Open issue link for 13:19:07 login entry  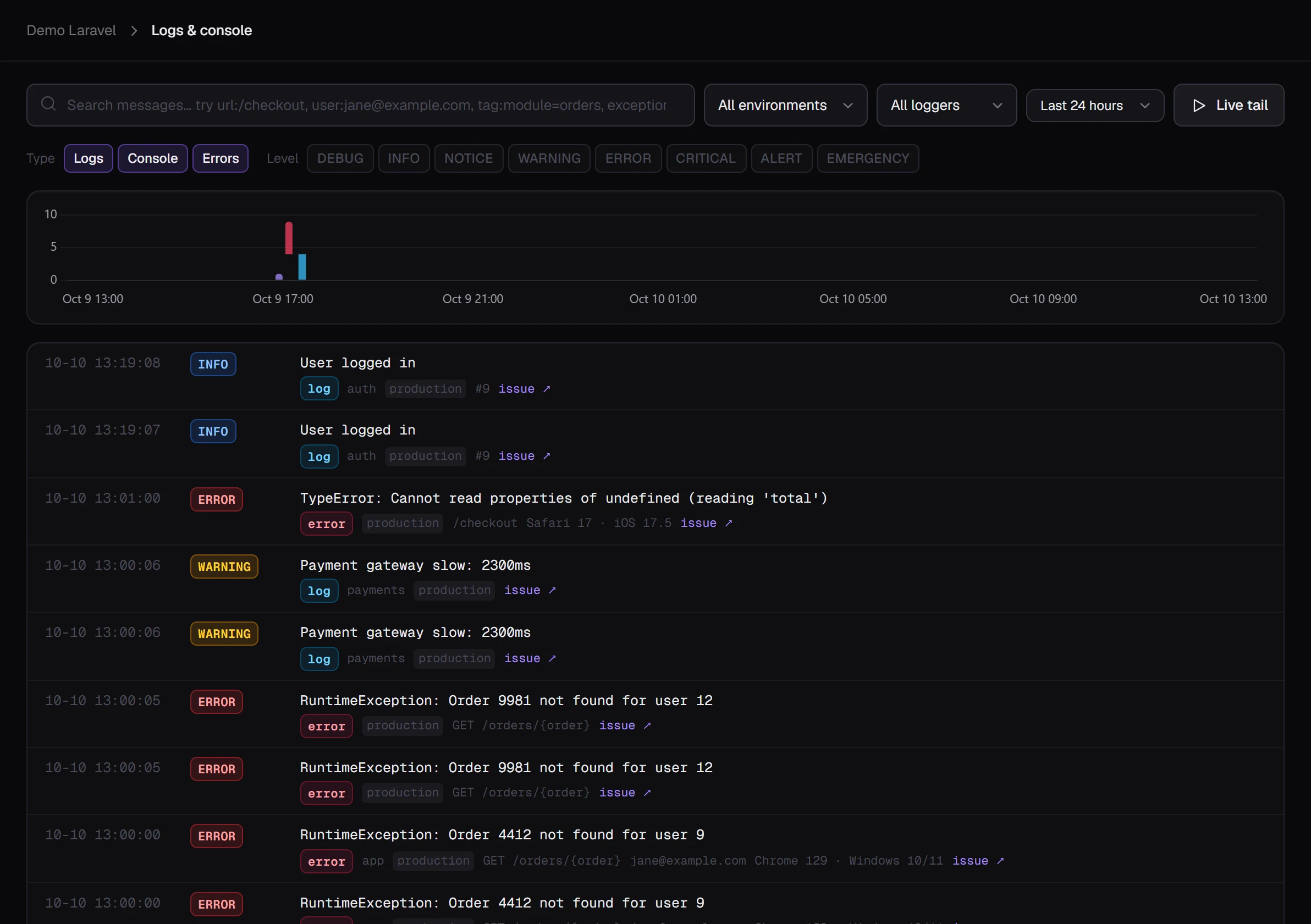coord(524,457)
